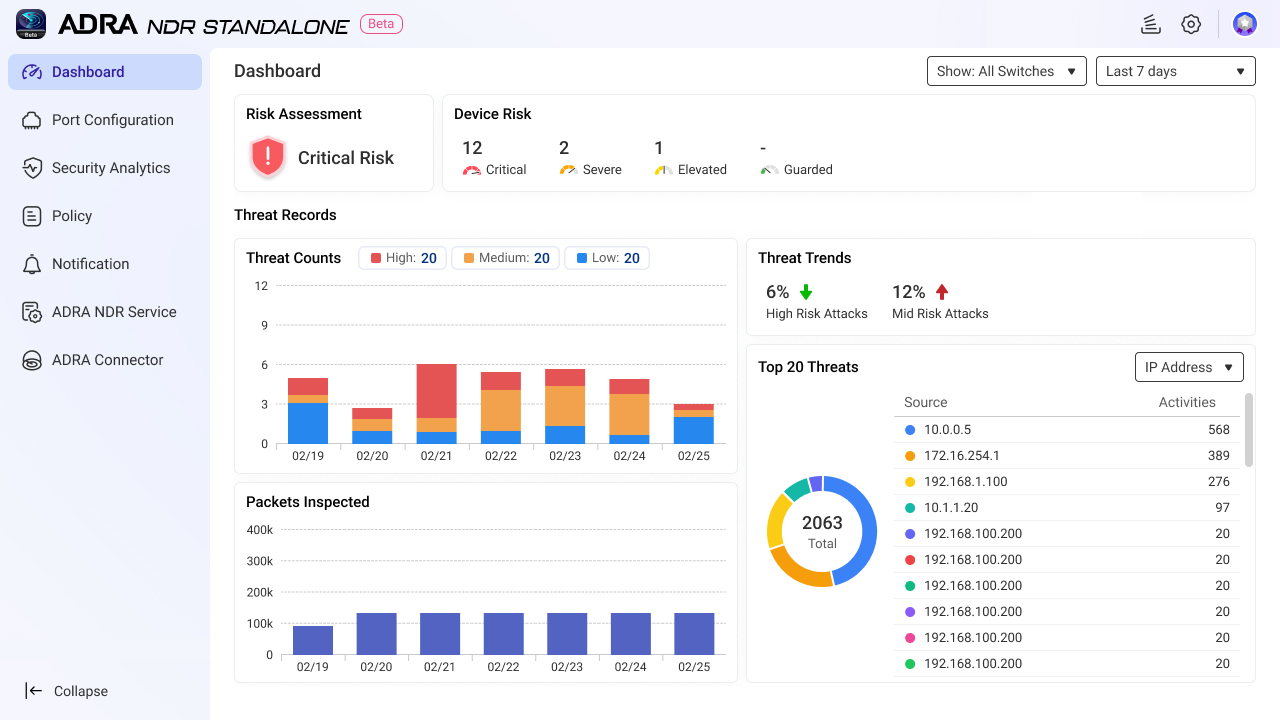Open the IP Address dropdown in Top 20 Threats
This screenshot has height=720, width=1280.
pos(1188,367)
